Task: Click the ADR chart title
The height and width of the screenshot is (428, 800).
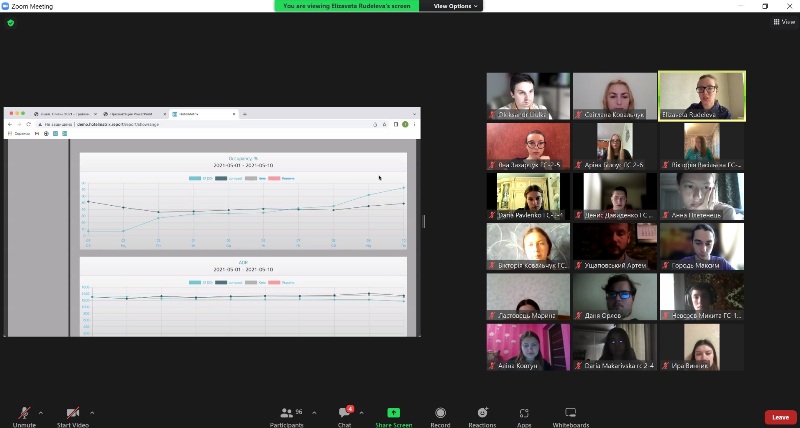Action: pos(243,263)
